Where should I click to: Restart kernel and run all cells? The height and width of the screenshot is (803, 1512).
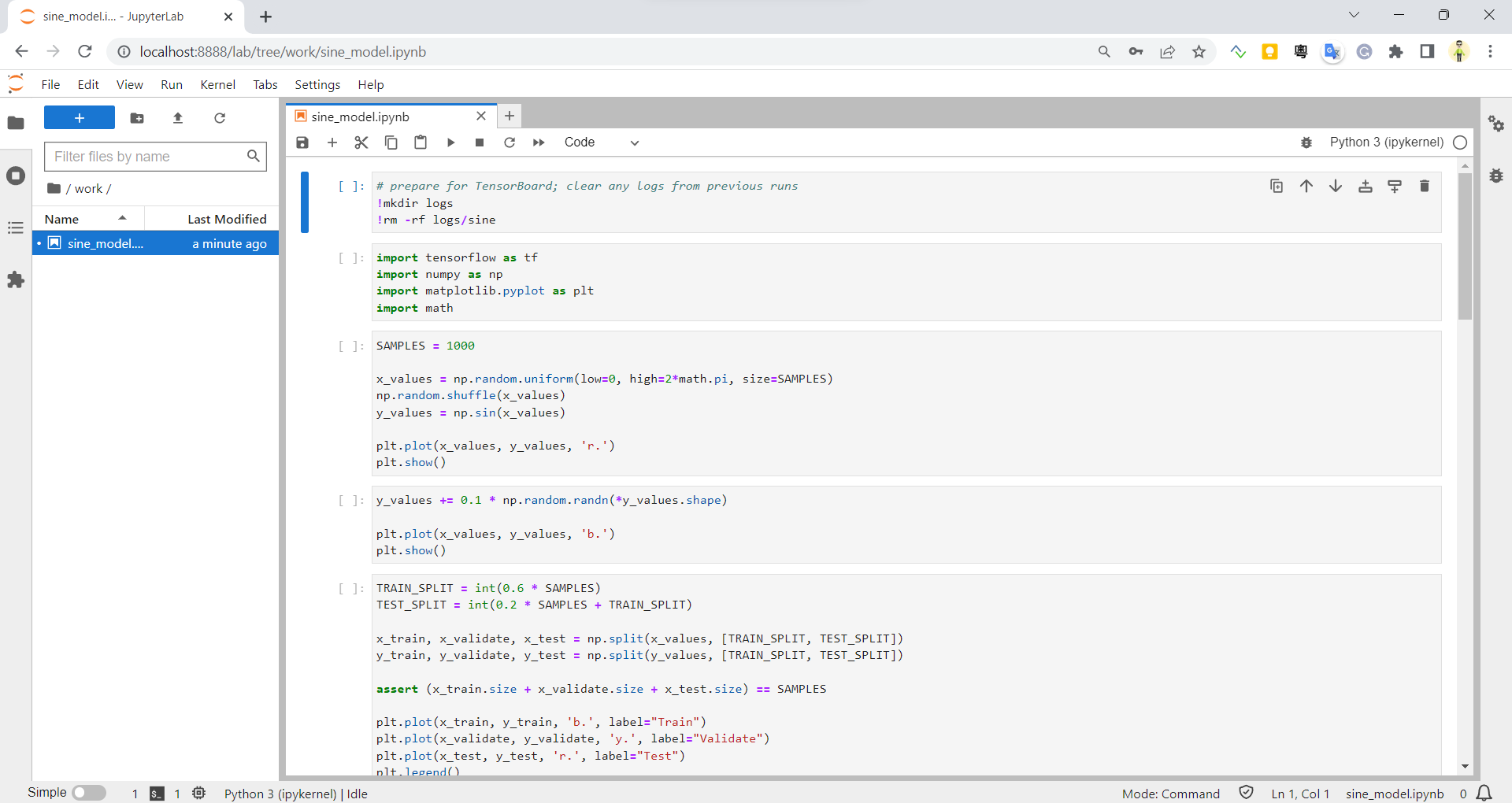(539, 142)
